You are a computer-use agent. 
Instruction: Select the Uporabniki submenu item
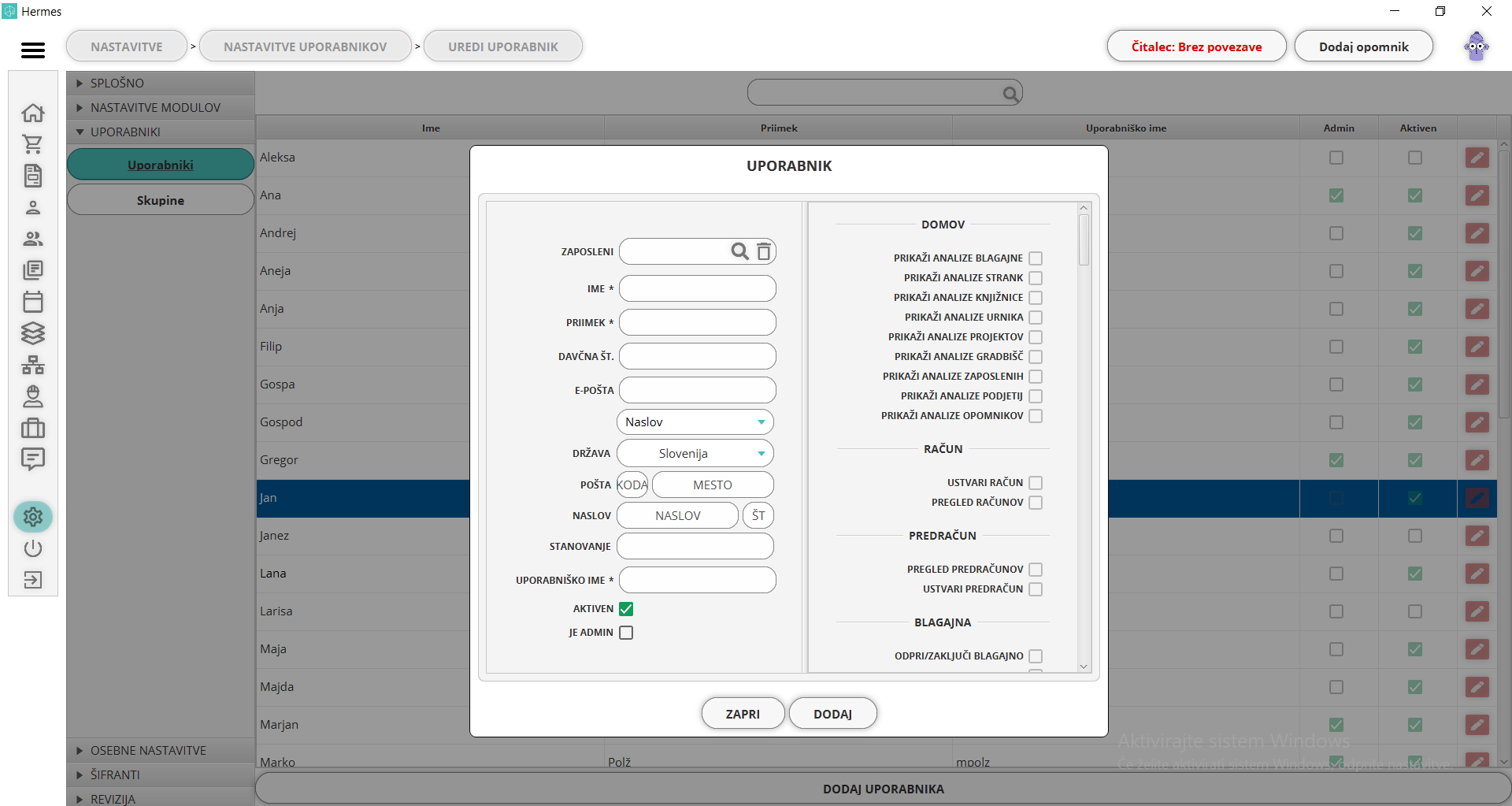tap(161, 165)
